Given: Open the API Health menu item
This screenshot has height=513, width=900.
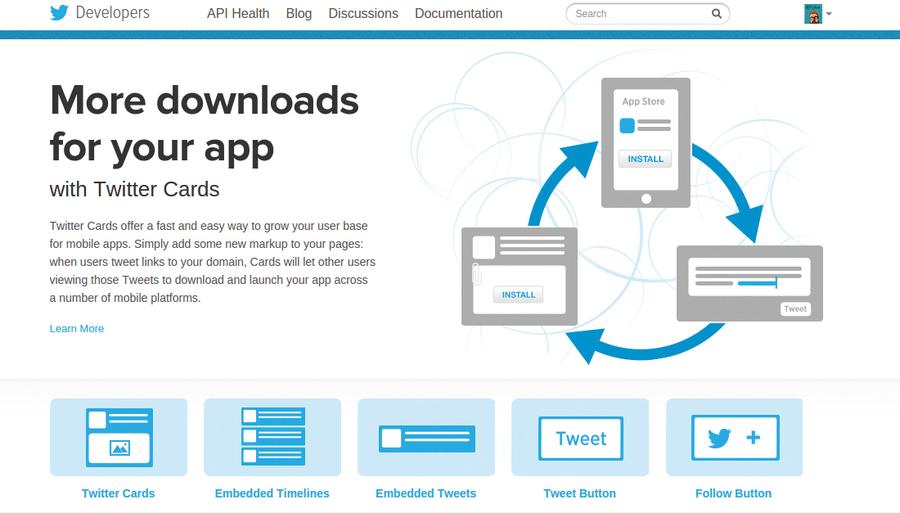Looking at the screenshot, I should tap(238, 13).
